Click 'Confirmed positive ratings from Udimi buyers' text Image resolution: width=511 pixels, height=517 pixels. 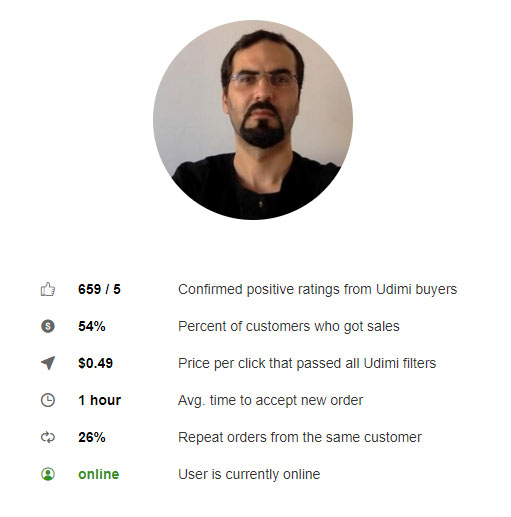click(x=317, y=290)
